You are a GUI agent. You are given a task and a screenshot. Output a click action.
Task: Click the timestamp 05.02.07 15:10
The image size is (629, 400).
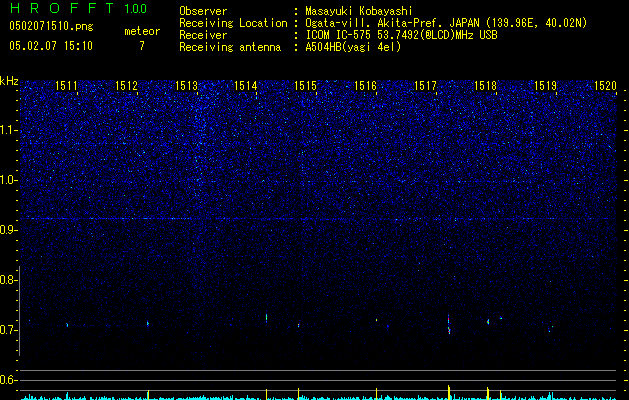pos(51,46)
